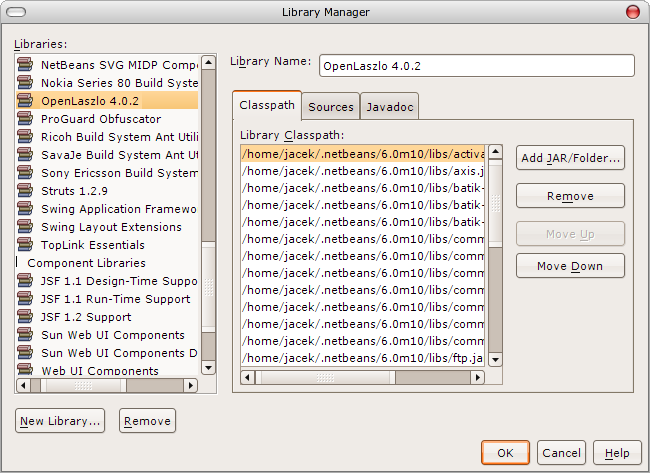The height and width of the screenshot is (473, 650).
Task: Click the Add JAR/Folder button
Action: click(x=570, y=158)
